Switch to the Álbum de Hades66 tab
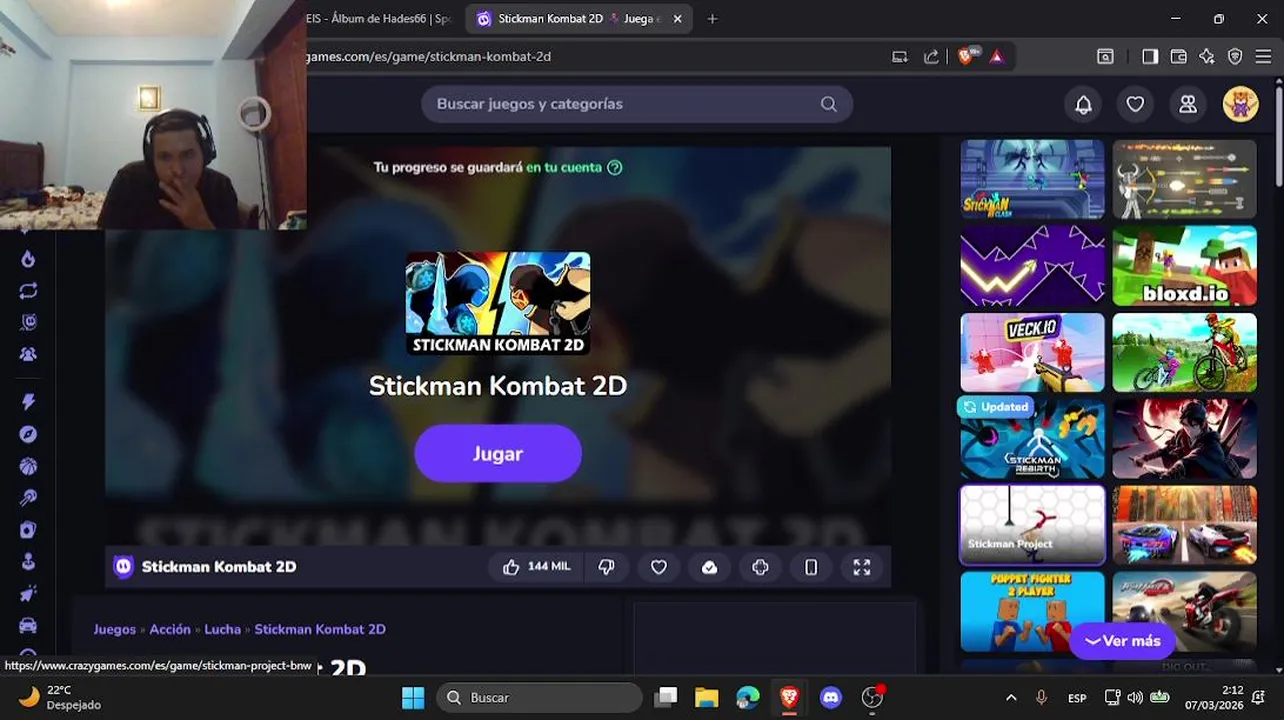This screenshot has width=1284, height=720. [379, 19]
